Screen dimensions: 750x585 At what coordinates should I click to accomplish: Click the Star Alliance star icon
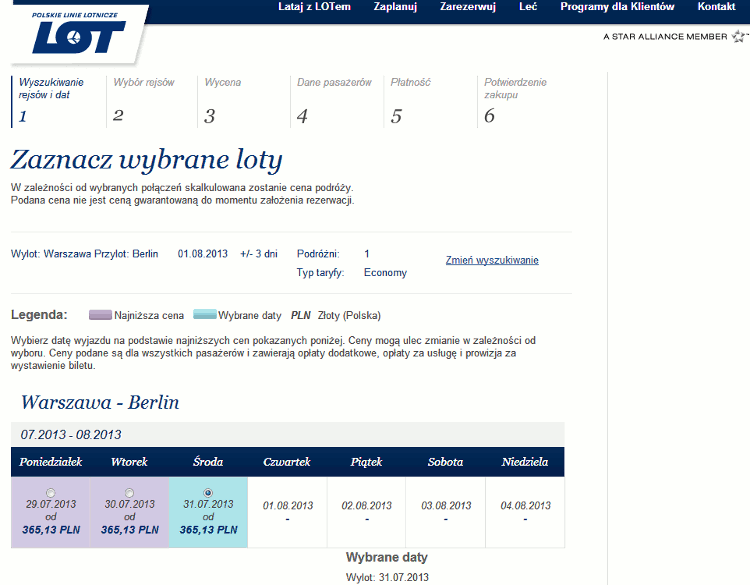pos(739,36)
